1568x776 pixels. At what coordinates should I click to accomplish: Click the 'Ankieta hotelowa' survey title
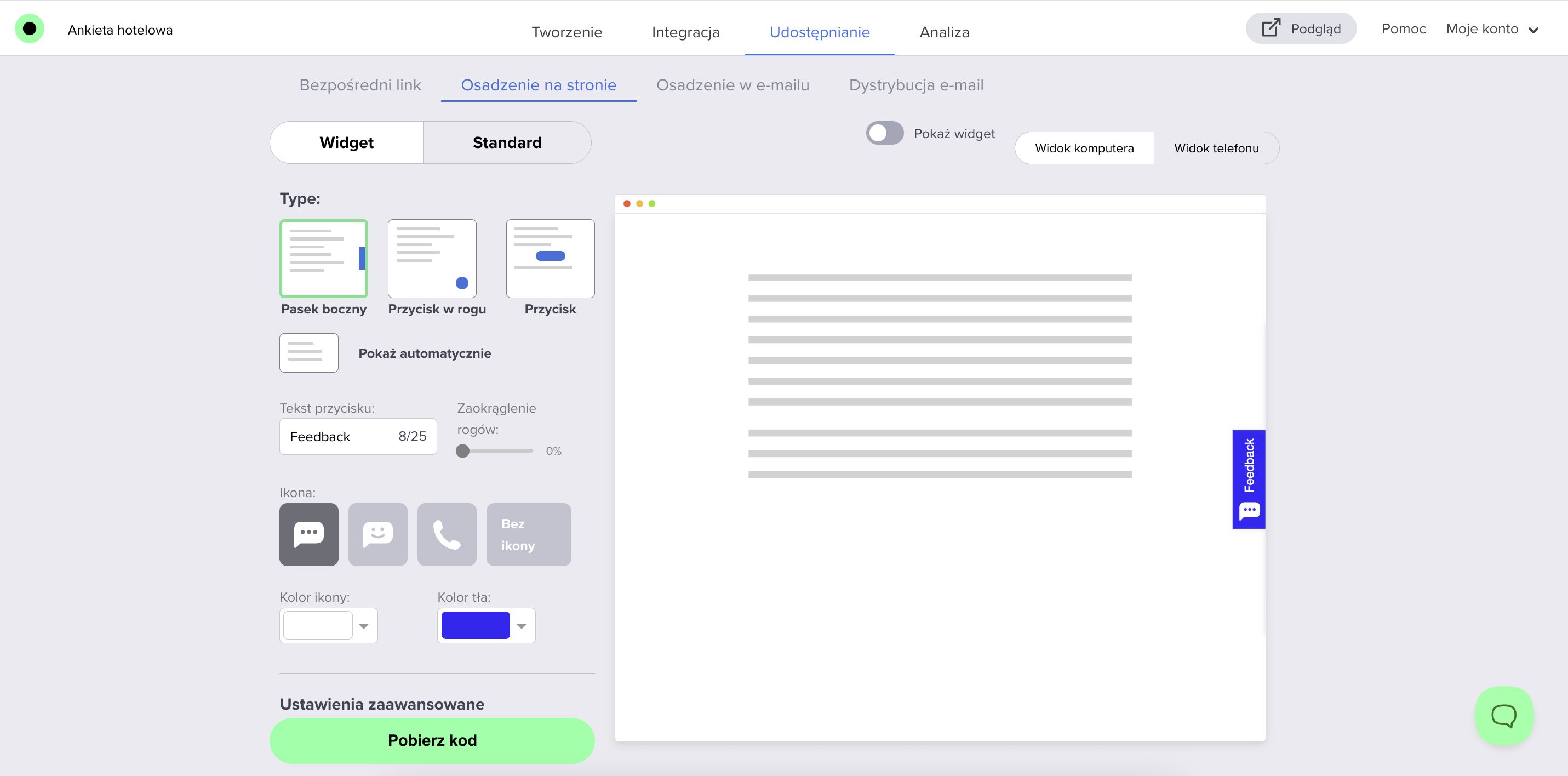click(x=120, y=30)
